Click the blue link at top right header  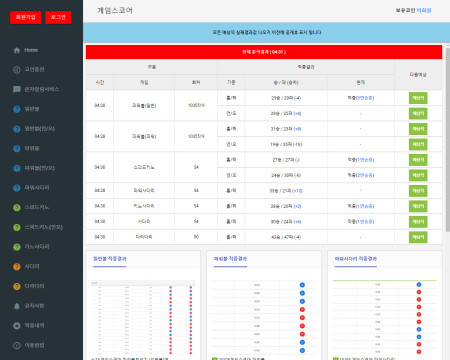pyautogui.click(x=424, y=10)
